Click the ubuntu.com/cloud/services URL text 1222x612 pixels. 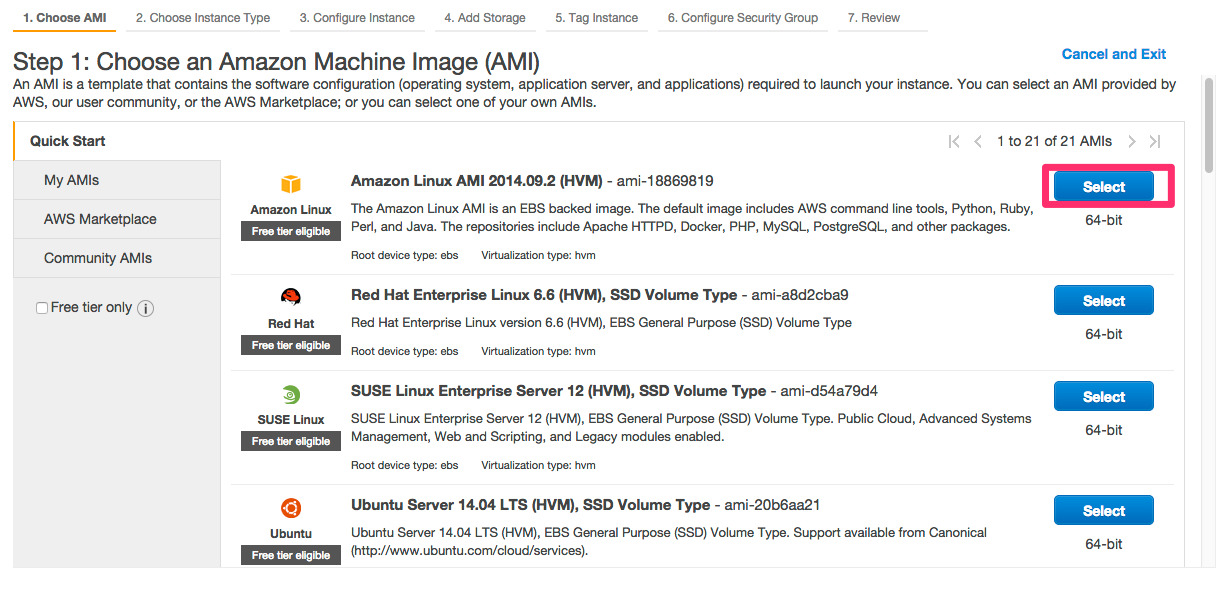469,551
